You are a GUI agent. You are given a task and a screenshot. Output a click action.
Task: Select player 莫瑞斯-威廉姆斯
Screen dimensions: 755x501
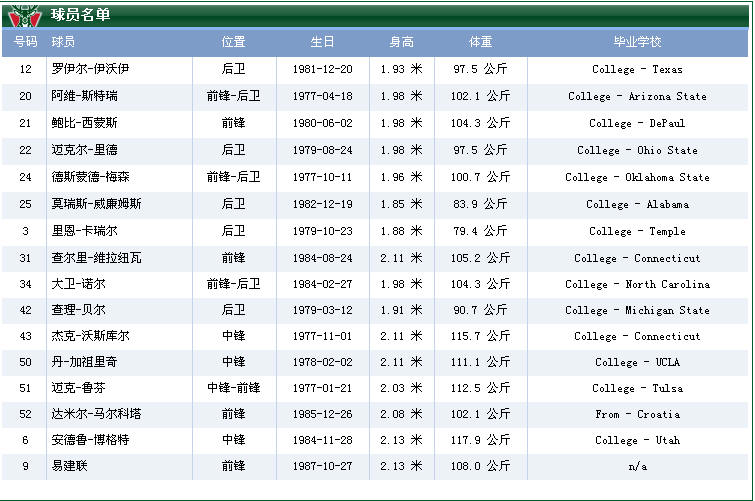click(96, 204)
